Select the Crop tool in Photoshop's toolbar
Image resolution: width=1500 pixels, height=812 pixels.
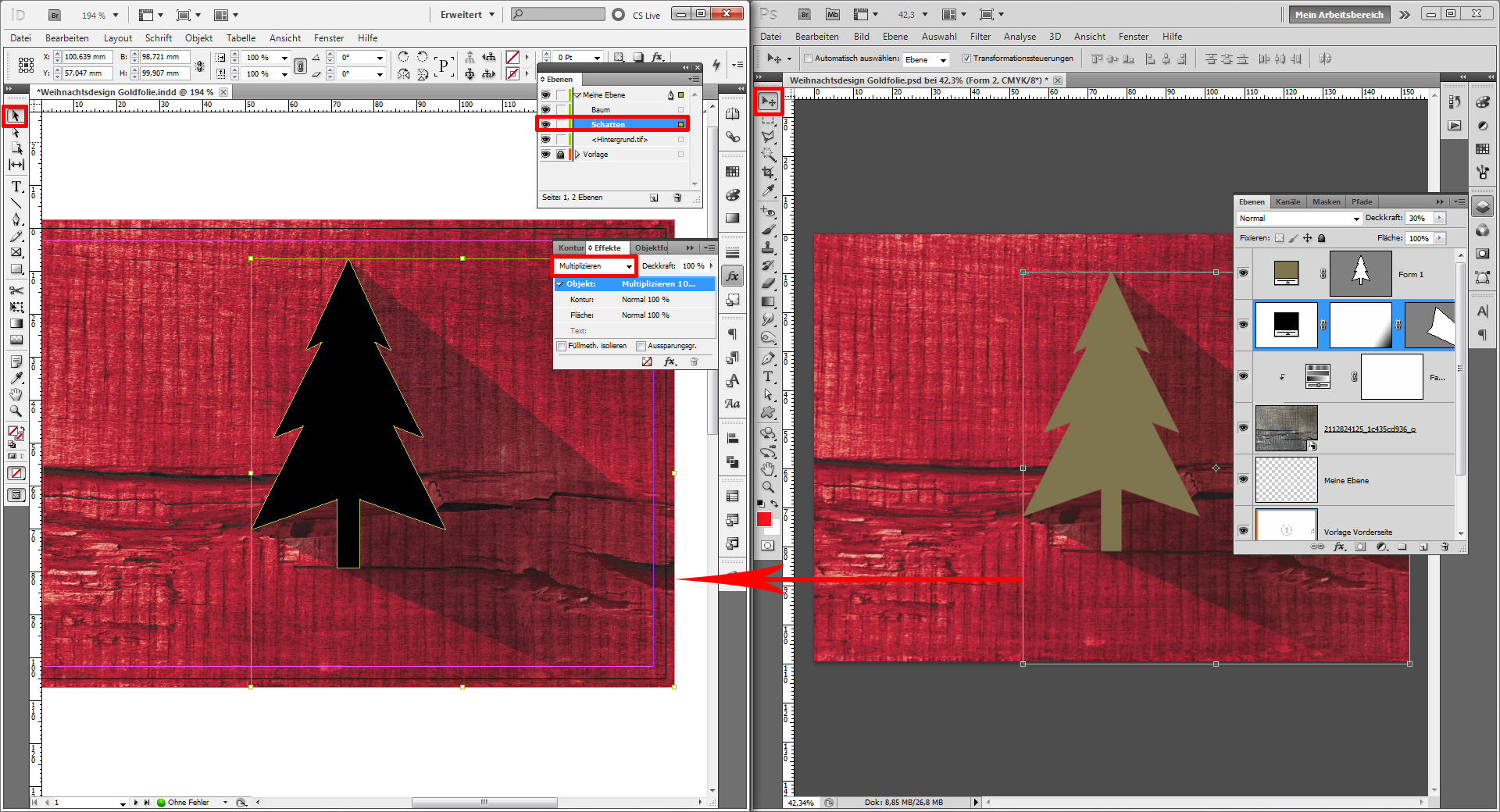coord(769,172)
